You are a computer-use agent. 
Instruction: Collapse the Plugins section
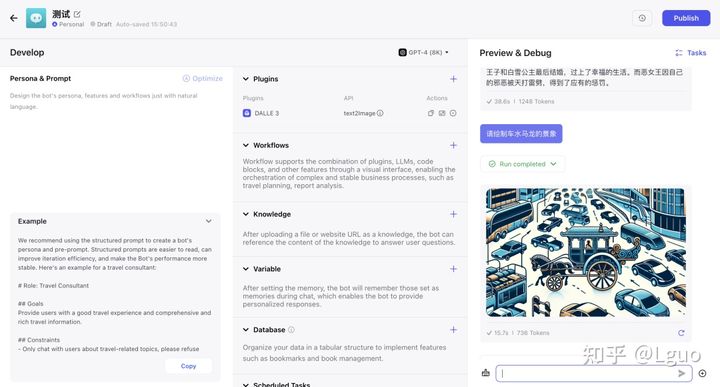(246, 79)
